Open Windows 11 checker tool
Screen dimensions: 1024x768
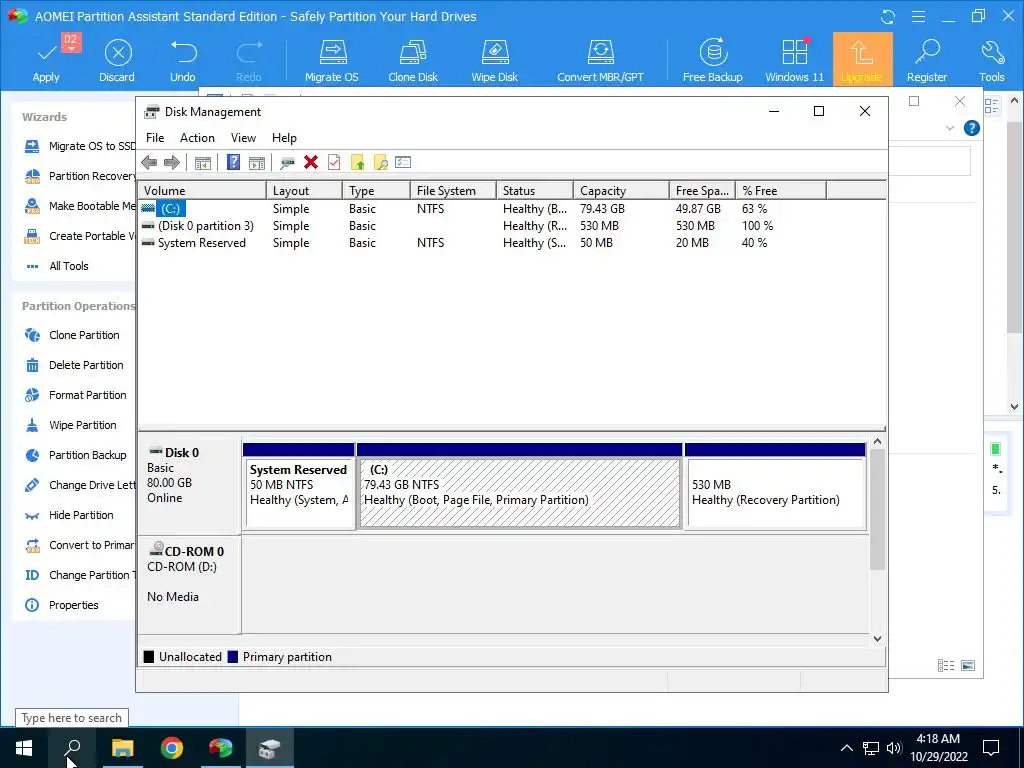(x=795, y=60)
